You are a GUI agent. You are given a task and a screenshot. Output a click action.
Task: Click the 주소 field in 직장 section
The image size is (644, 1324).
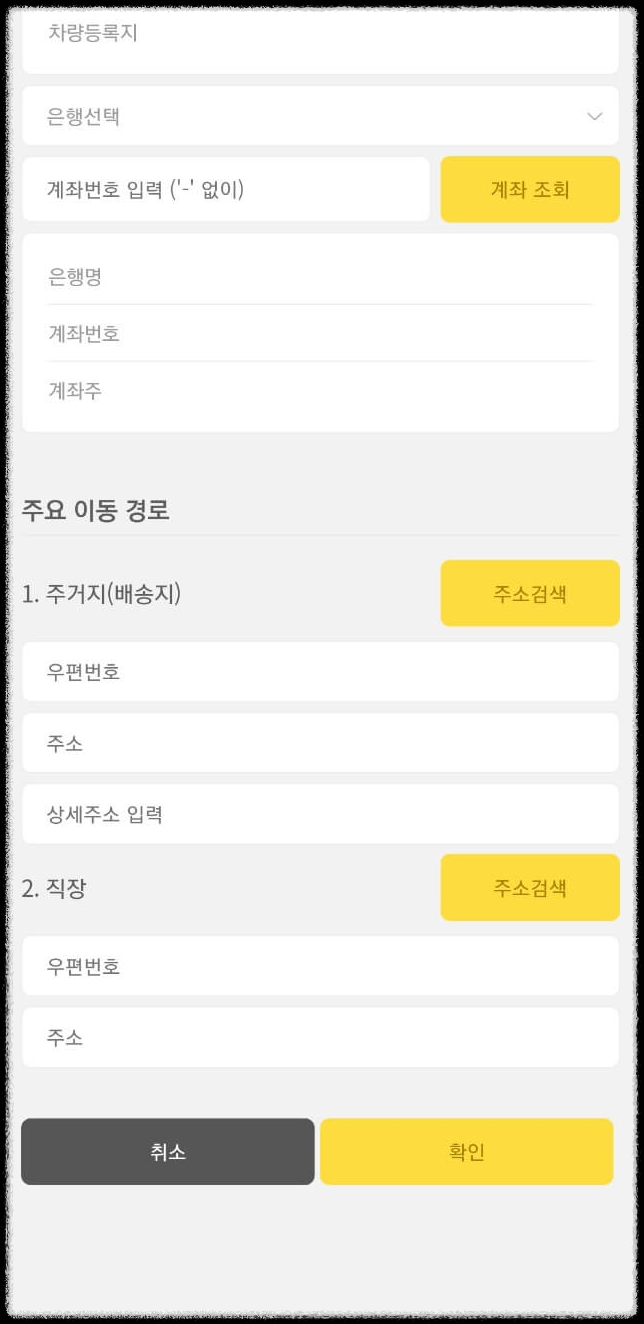[320, 1037]
